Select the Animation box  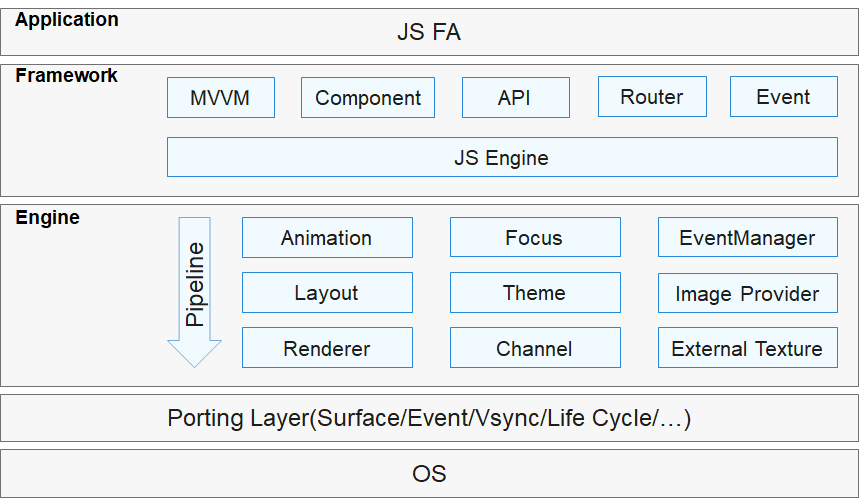click(327, 238)
